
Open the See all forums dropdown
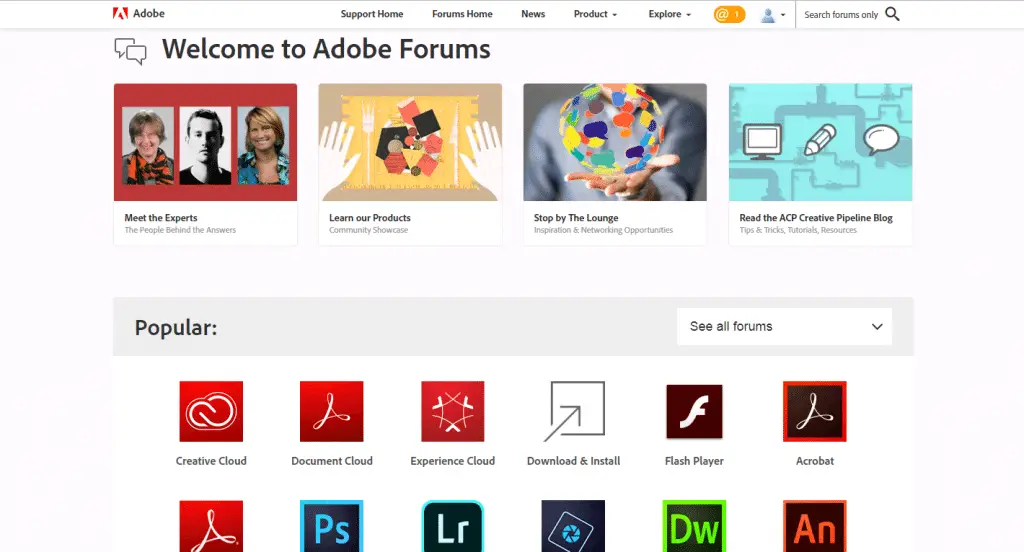pos(784,327)
